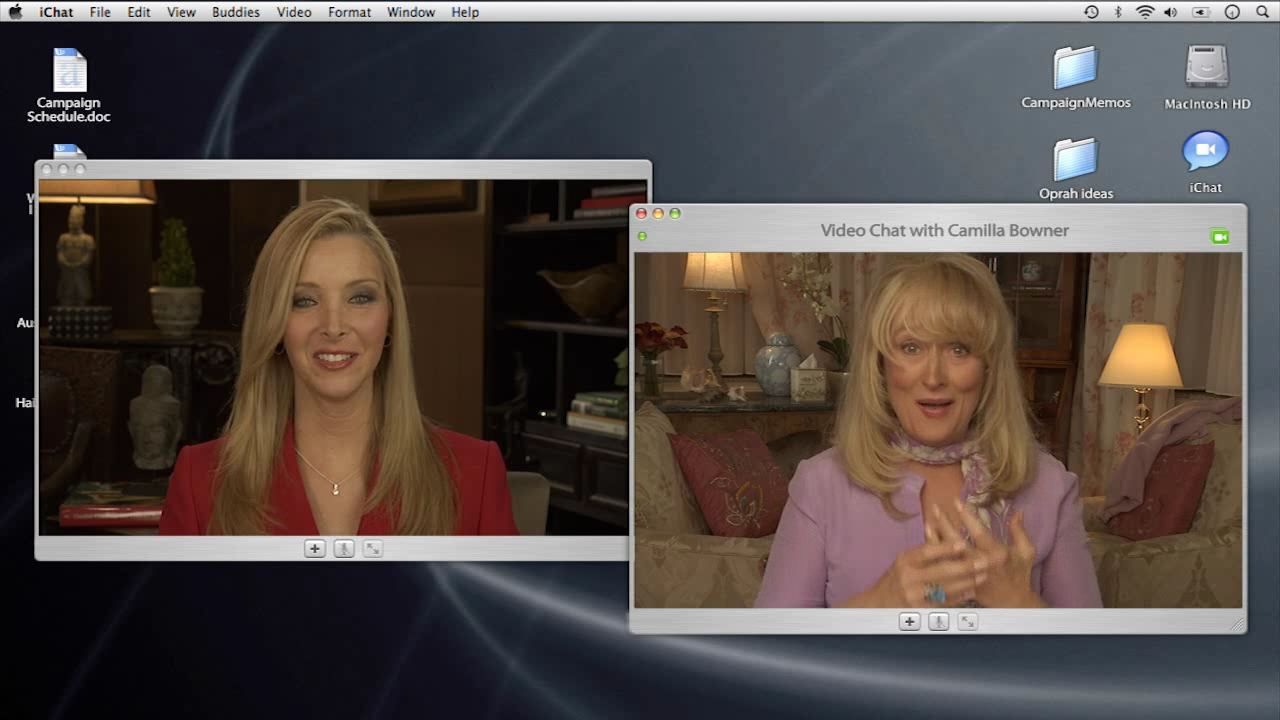Click the 'Video Chat with Camilla Bowner' title
Image resolution: width=1280 pixels, height=720 pixels.
(945, 230)
